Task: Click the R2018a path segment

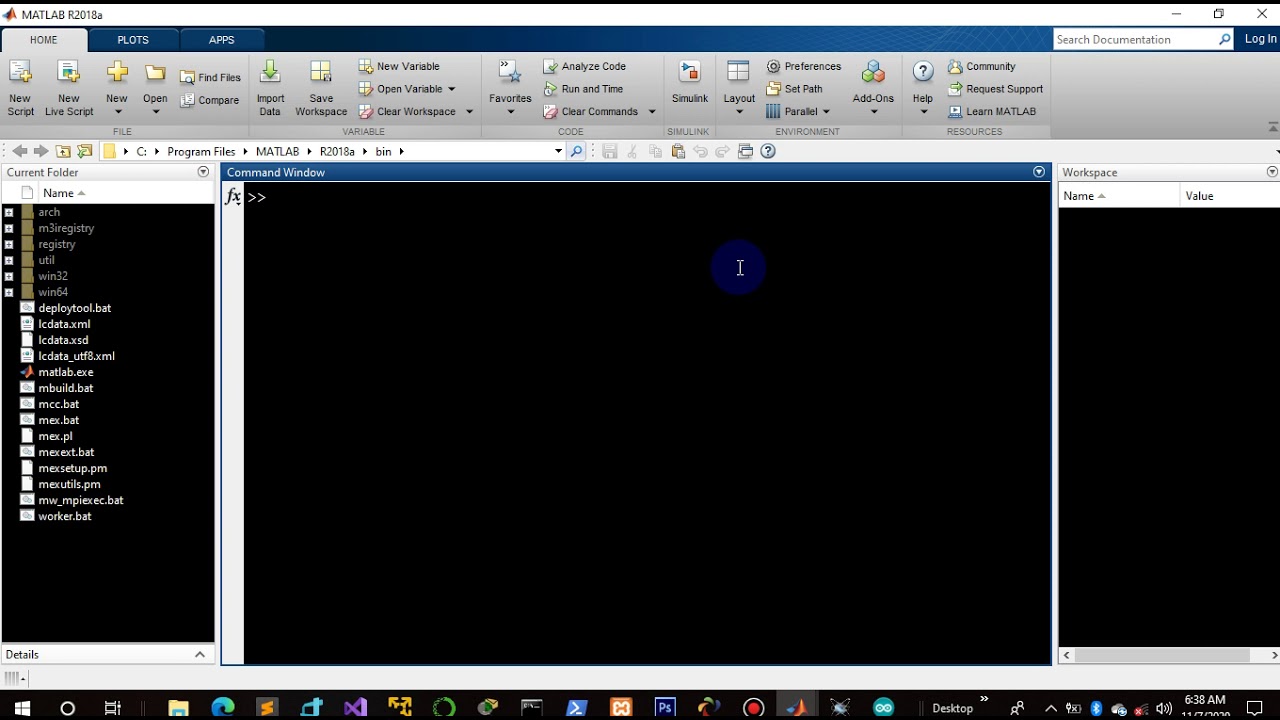Action: tap(337, 151)
